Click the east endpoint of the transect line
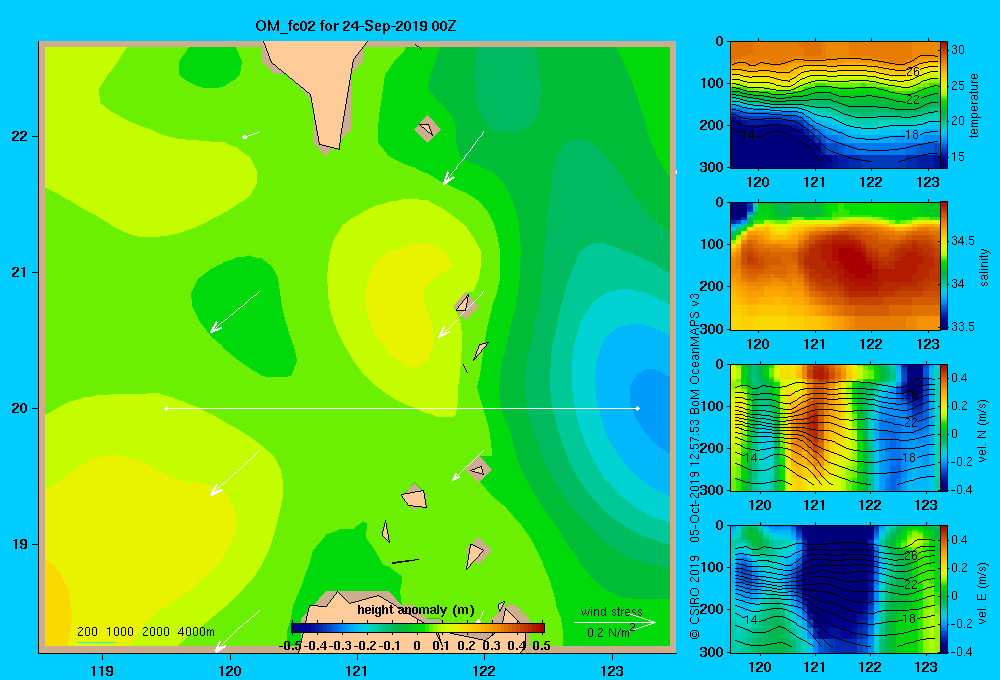This screenshot has height=680, width=1000. click(637, 408)
